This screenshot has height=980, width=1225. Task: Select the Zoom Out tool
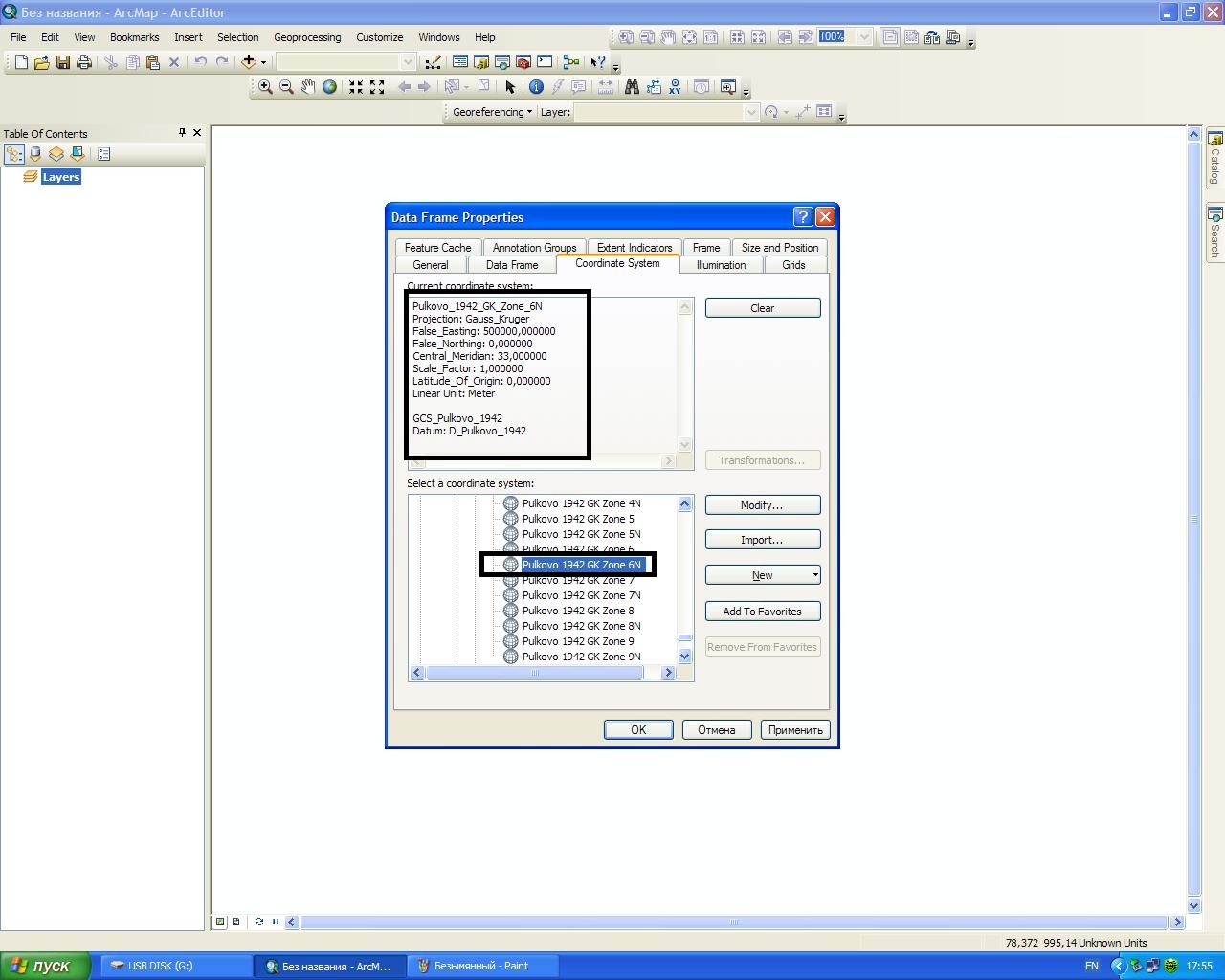pos(286,87)
